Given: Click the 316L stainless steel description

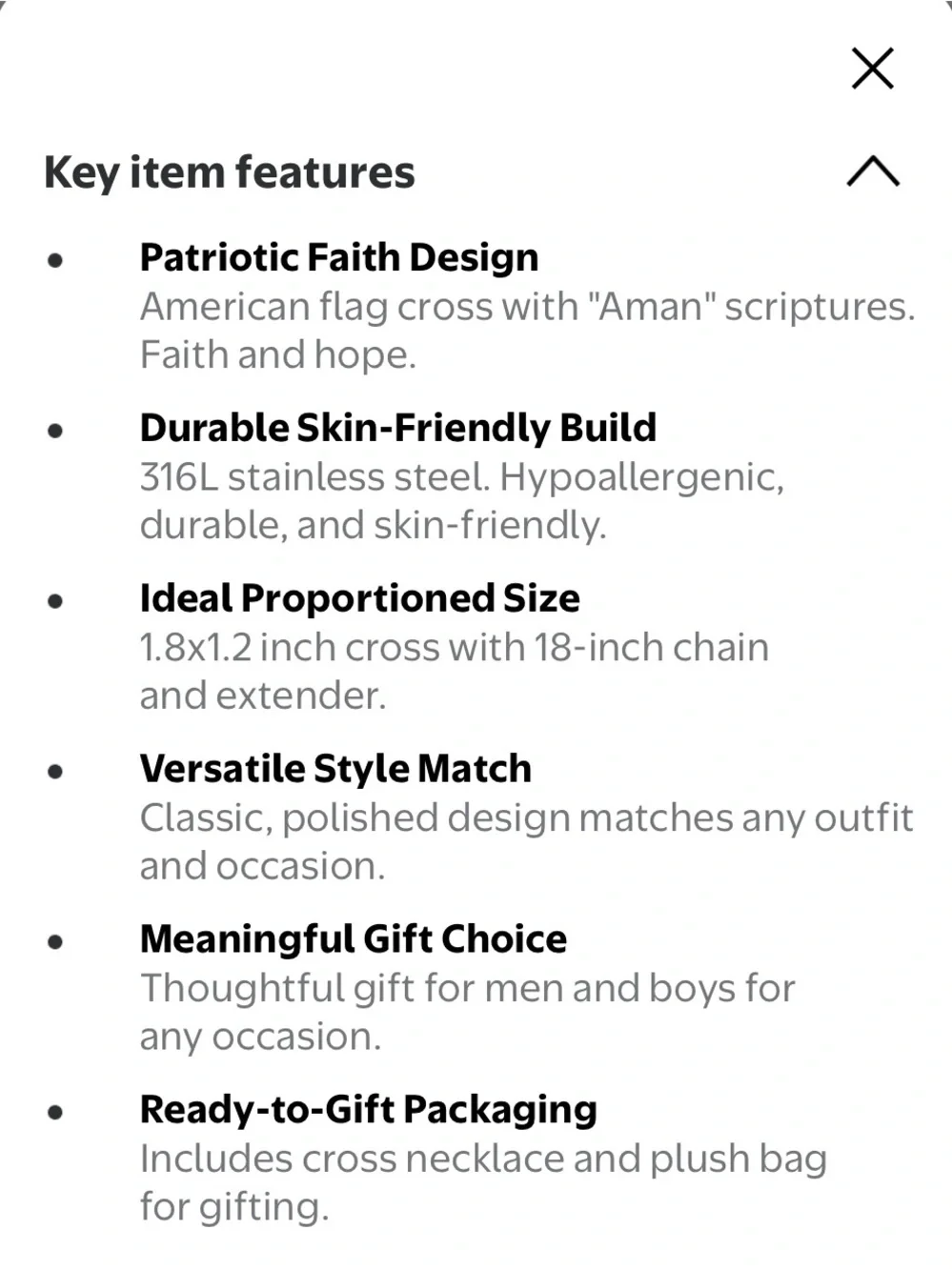Looking at the screenshot, I should point(462,501).
